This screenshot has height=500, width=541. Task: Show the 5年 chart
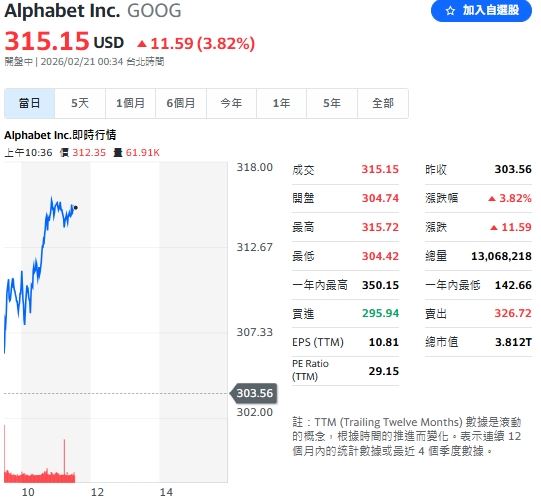click(x=332, y=103)
